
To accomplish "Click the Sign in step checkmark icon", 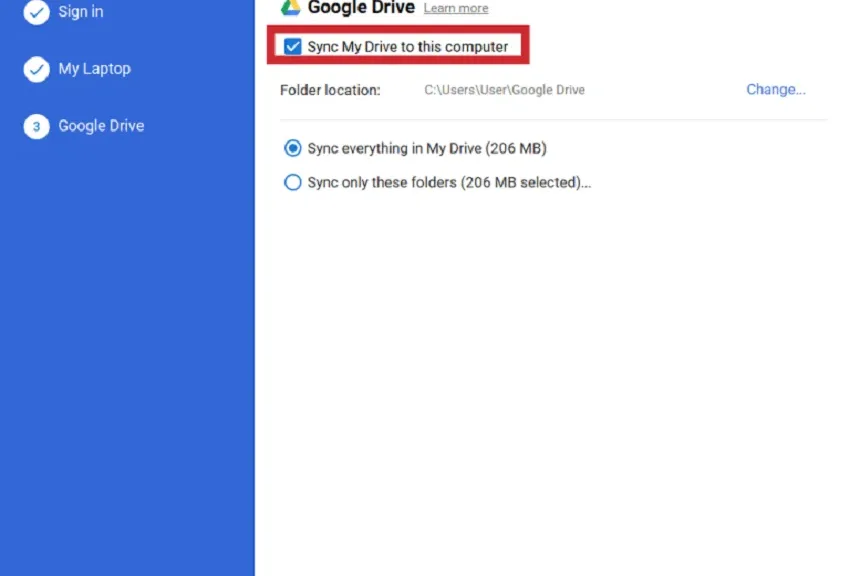I will tap(36, 12).
